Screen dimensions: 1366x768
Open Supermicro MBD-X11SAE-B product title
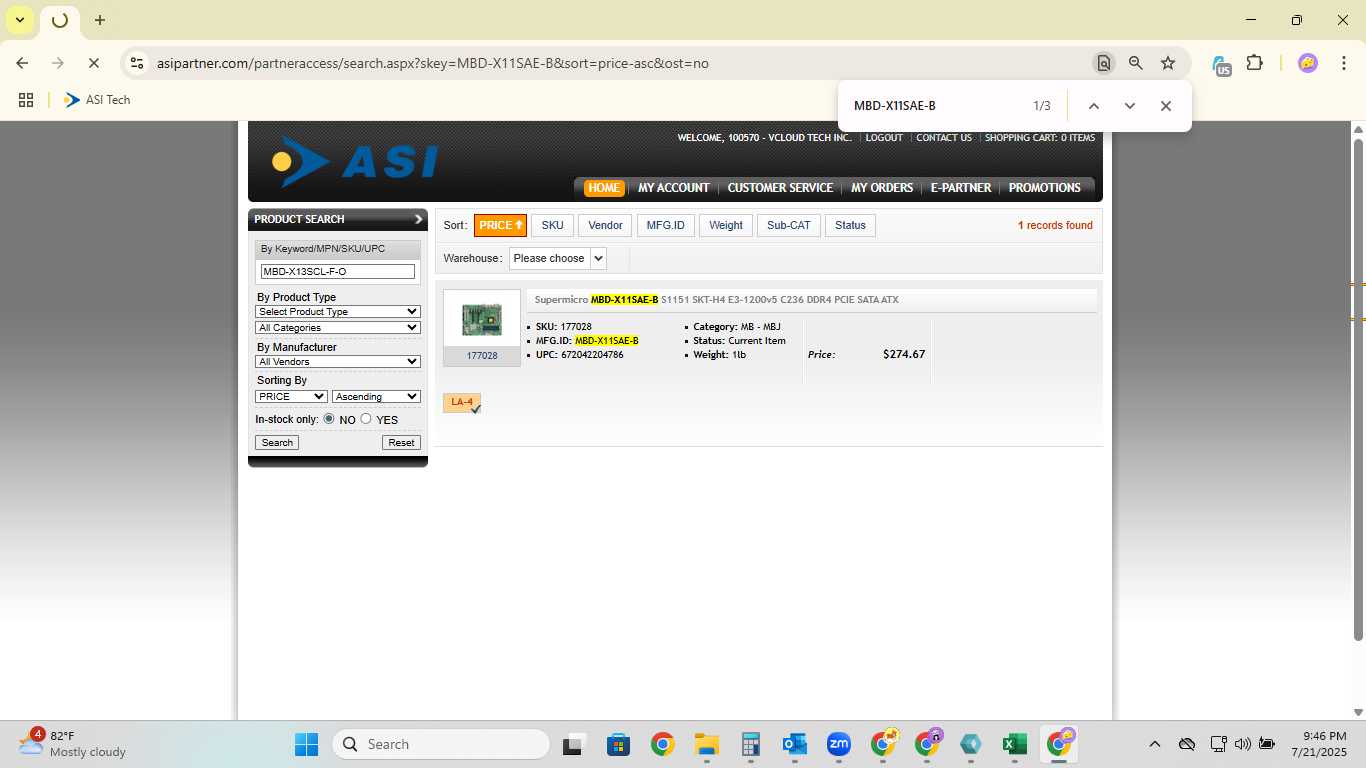716,300
